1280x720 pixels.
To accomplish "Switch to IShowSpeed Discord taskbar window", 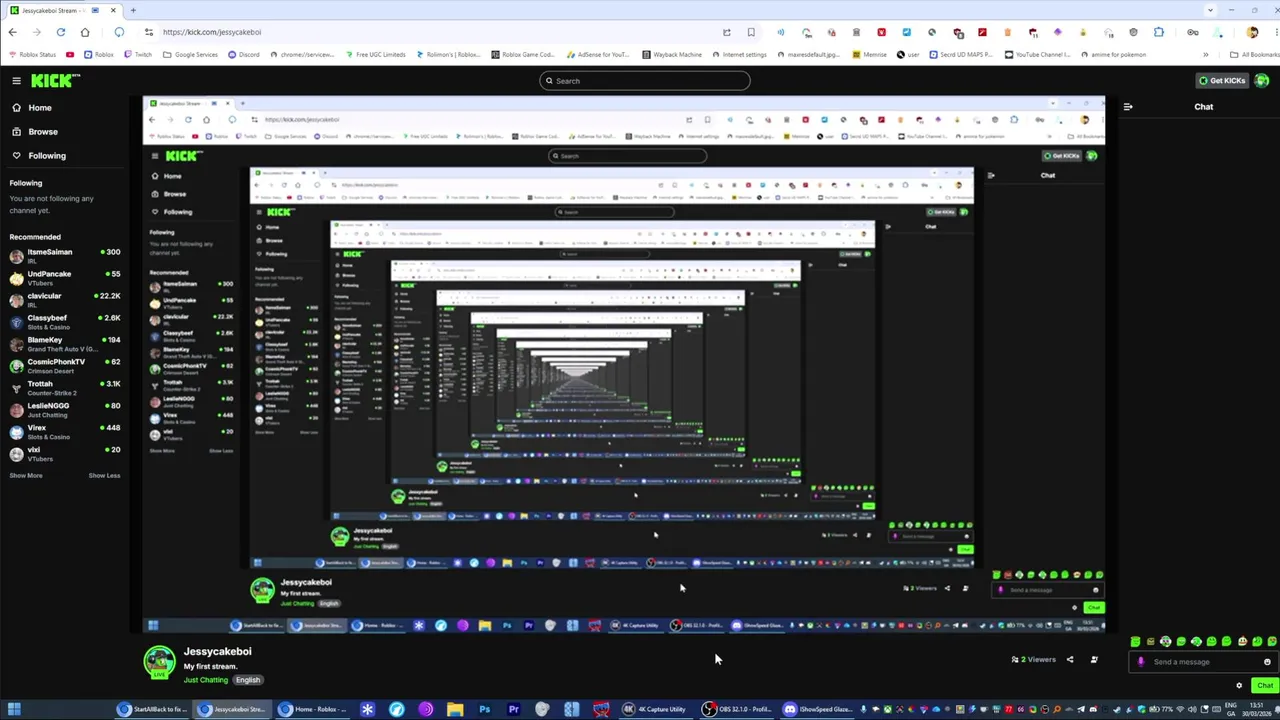I will click(818, 710).
